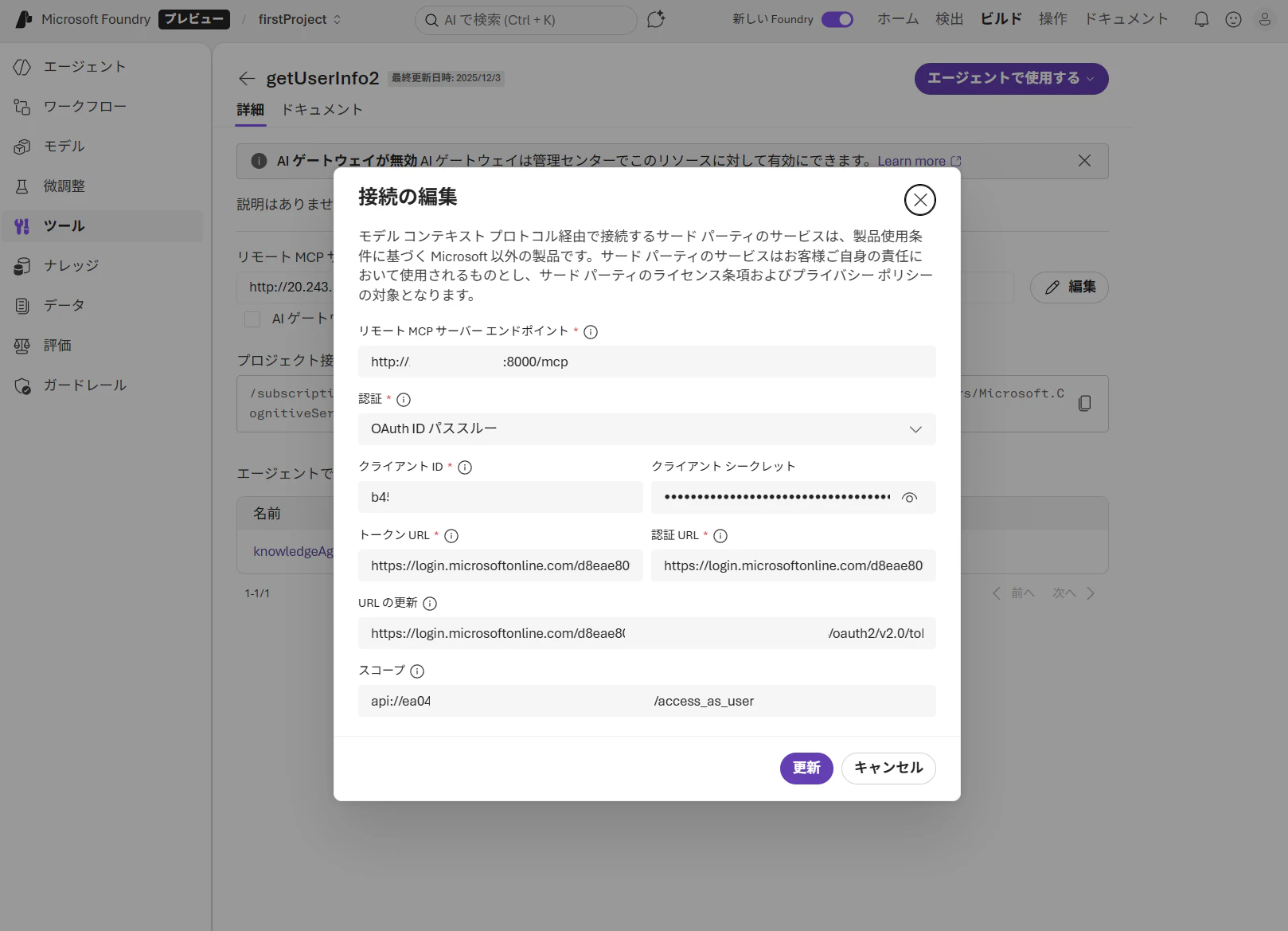Open the user account avatar icon
1288x931 pixels.
pos(1264,20)
